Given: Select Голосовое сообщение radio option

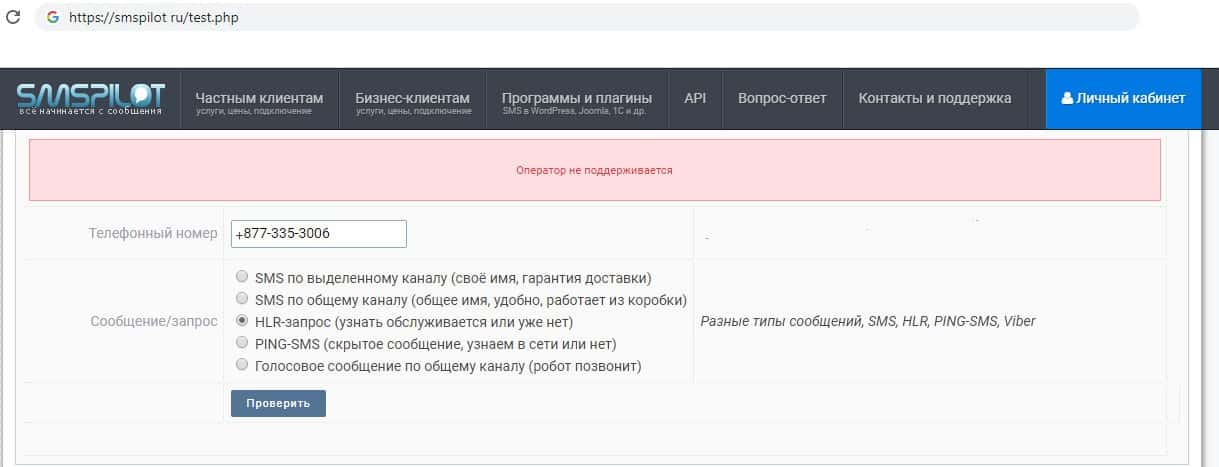Looking at the screenshot, I should [241, 365].
